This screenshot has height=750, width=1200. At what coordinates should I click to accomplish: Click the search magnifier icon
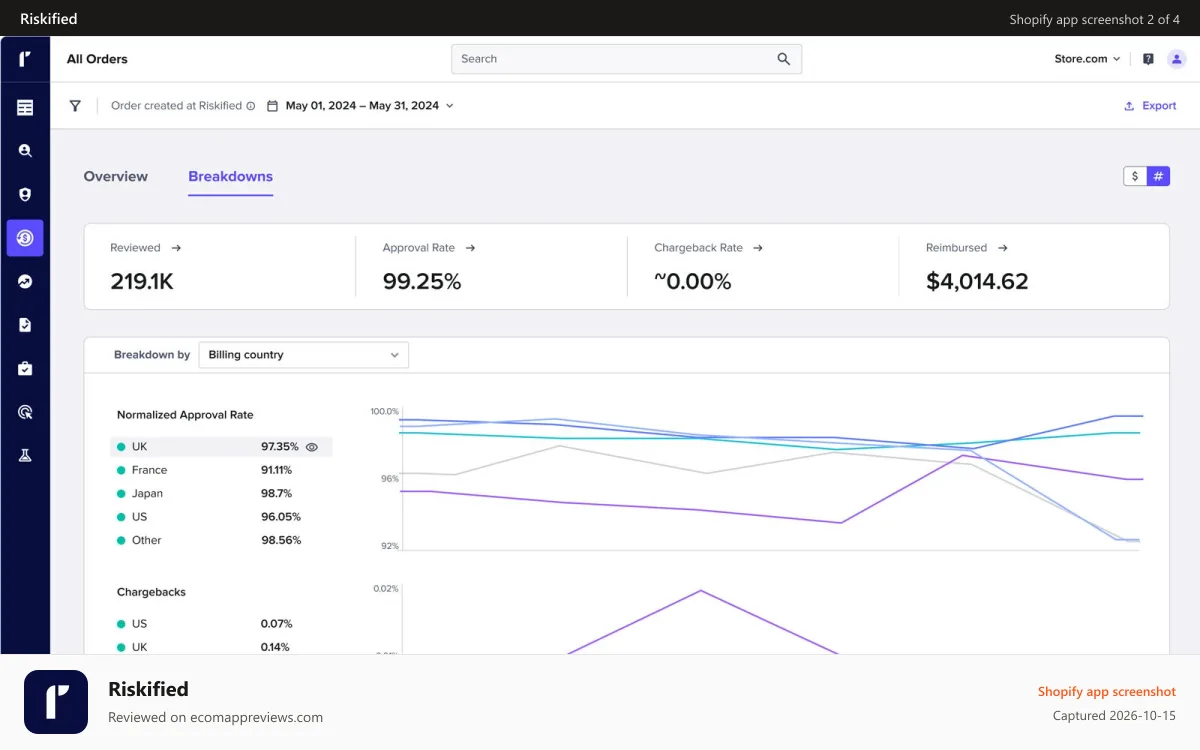coord(784,59)
